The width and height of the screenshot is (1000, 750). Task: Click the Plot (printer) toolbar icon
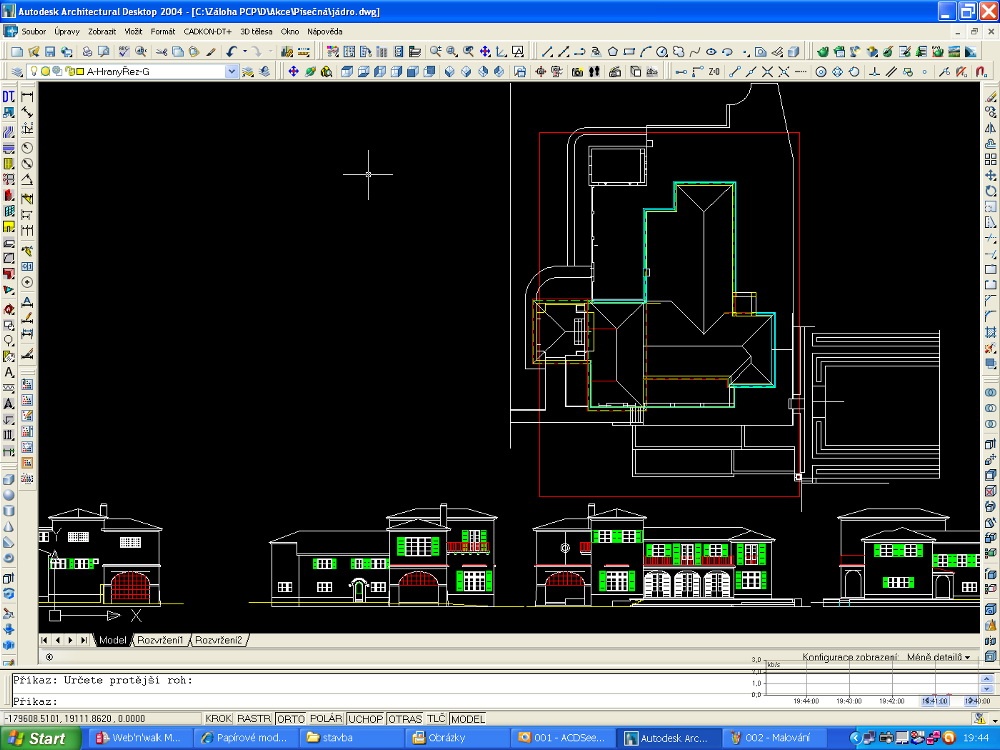click(x=87, y=52)
